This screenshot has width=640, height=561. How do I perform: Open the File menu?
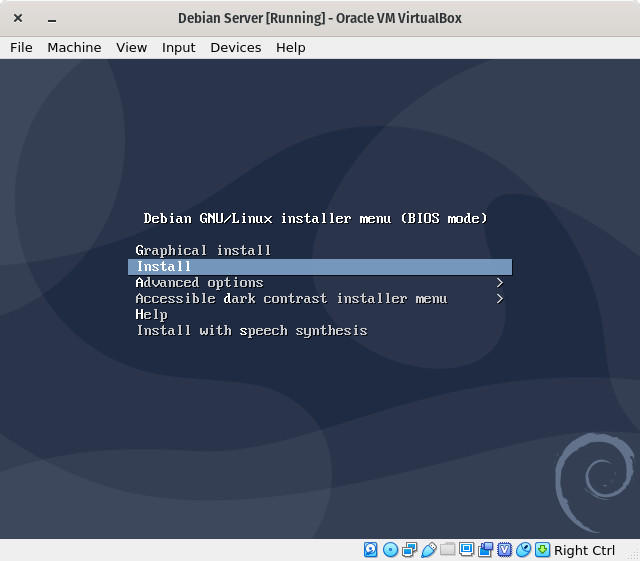[21, 47]
